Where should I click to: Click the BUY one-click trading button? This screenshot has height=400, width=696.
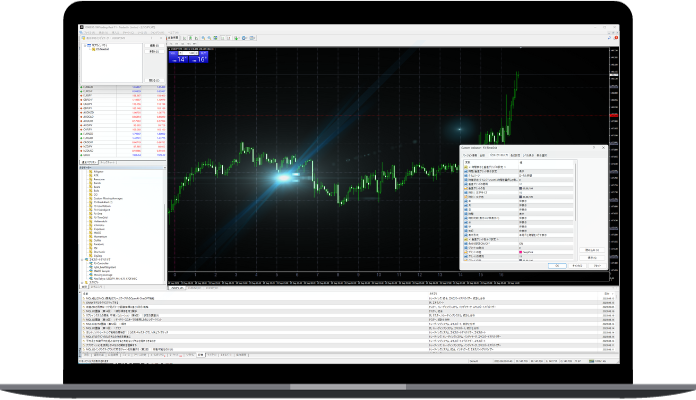[x=198, y=59]
